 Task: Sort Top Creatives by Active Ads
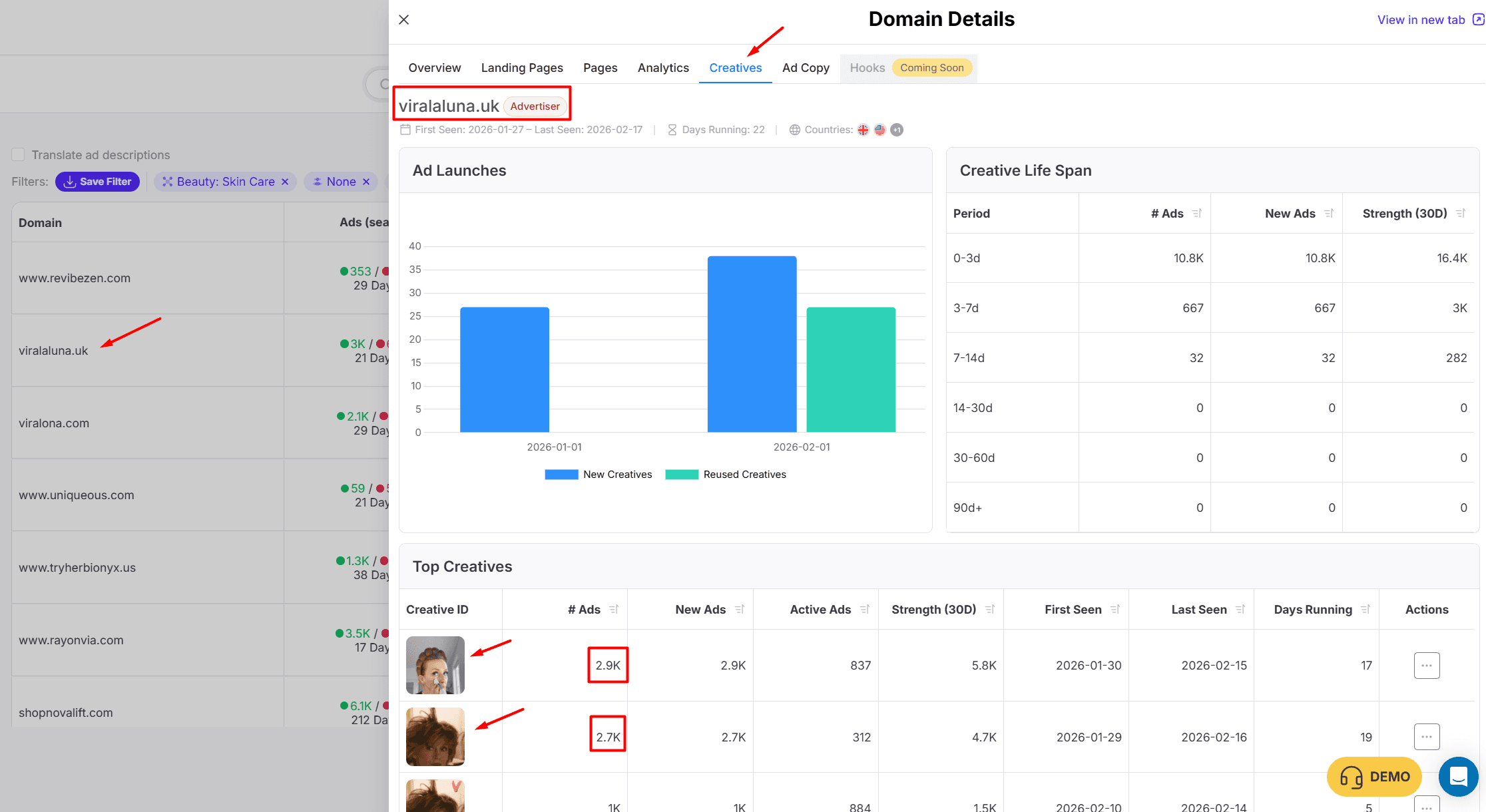[865, 610]
